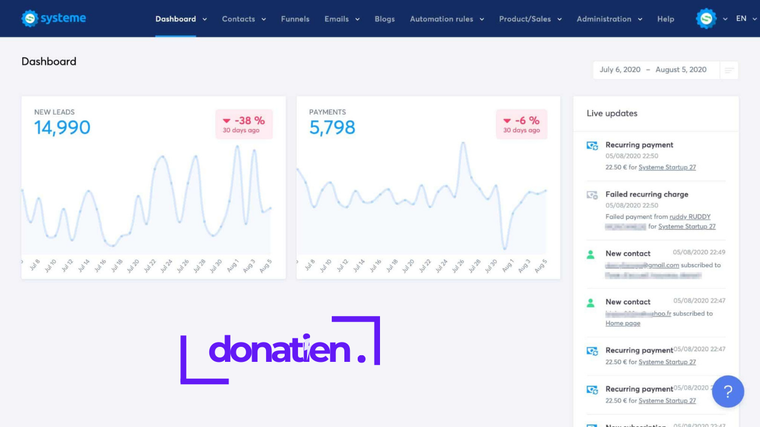Go to Funnels
Image resolution: width=760 pixels, height=427 pixels.
point(295,19)
